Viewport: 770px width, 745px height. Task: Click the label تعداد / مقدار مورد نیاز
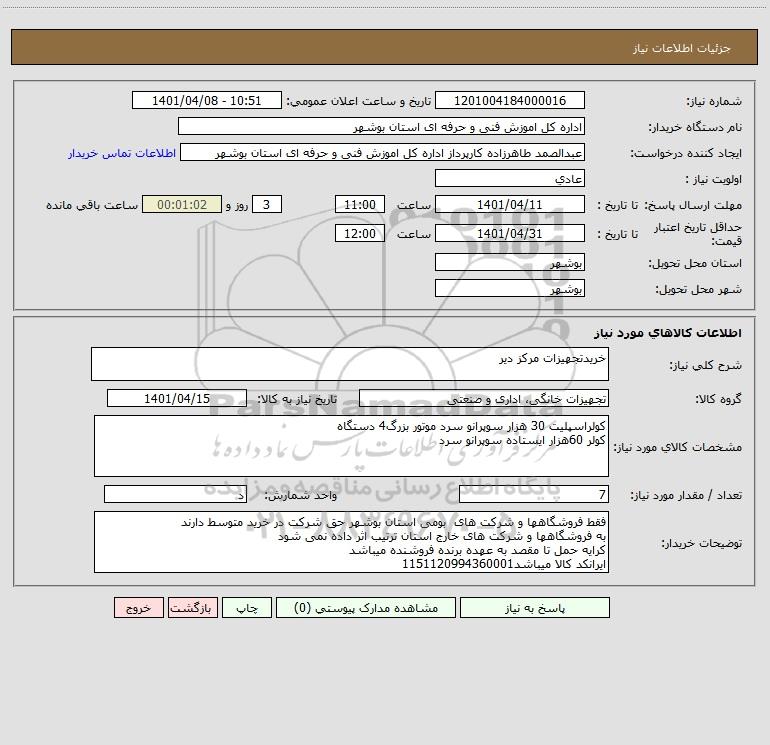[x=686, y=495]
